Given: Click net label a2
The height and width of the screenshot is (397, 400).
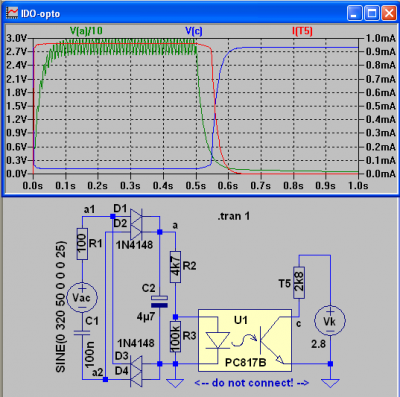Looking at the screenshot, I should [98, 372].
